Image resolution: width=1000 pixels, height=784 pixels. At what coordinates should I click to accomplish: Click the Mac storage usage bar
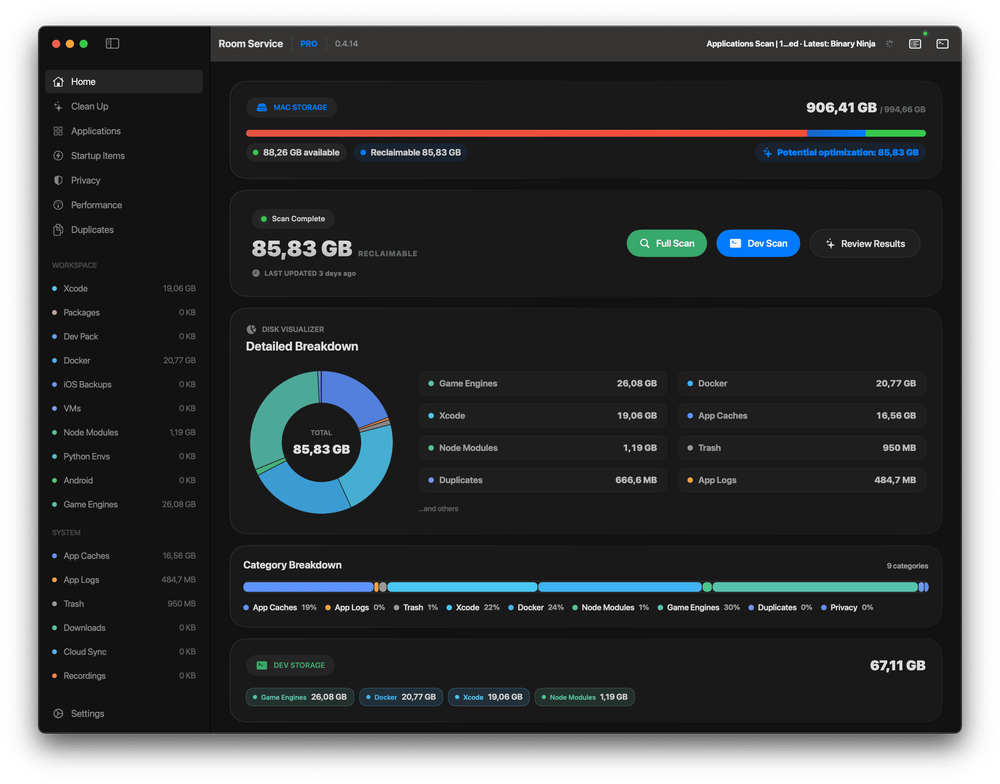[585, 133]
